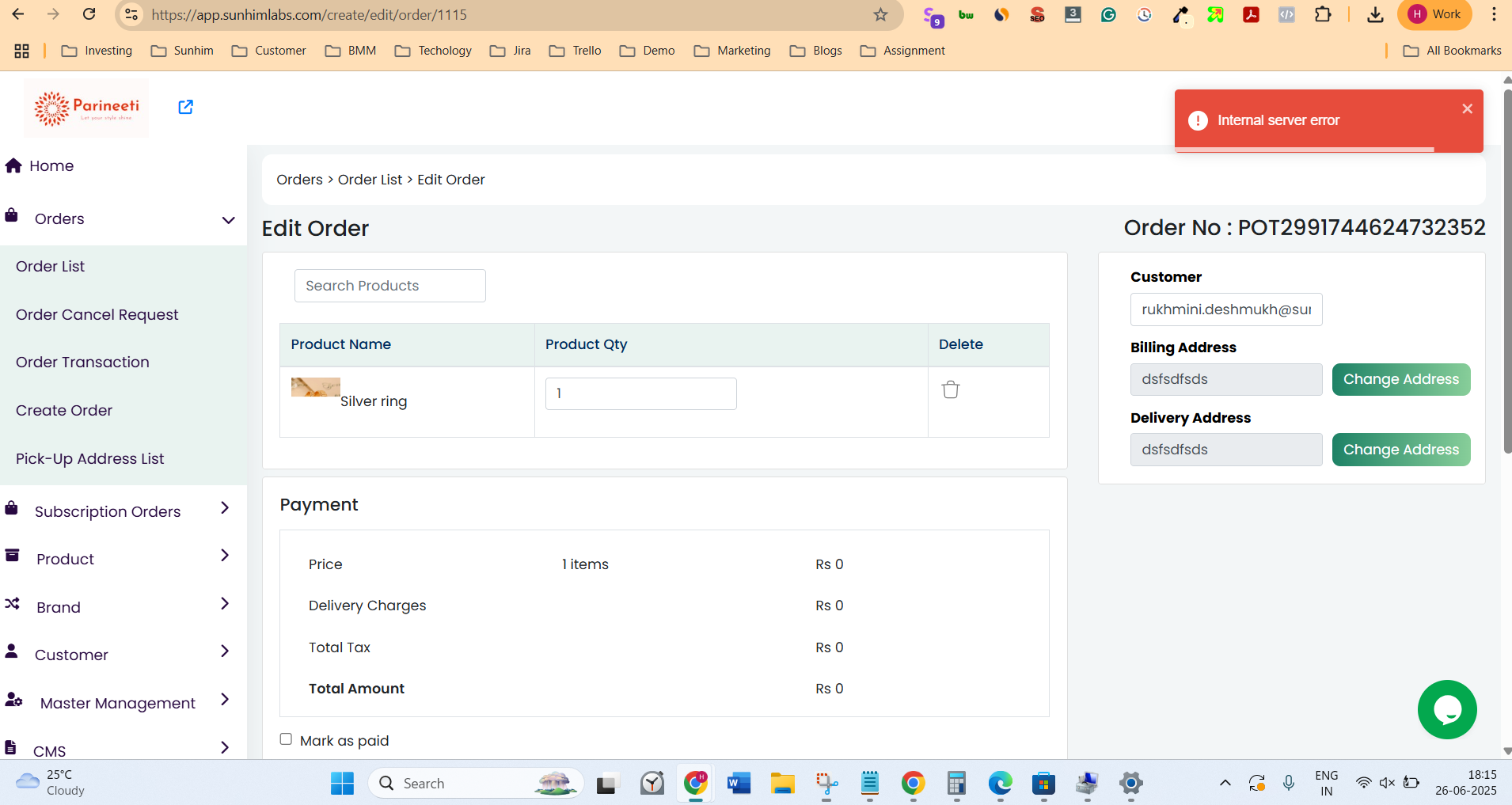Go to Create Order page
The height and width of the screenshot is (805, 1512).
click(64, 411)
